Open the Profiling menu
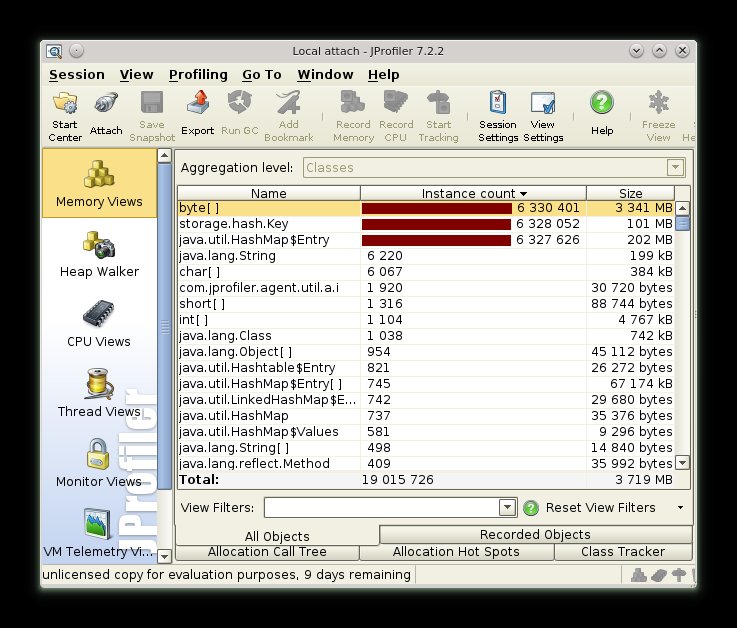 pyautogui.click(x=198, y=75)
